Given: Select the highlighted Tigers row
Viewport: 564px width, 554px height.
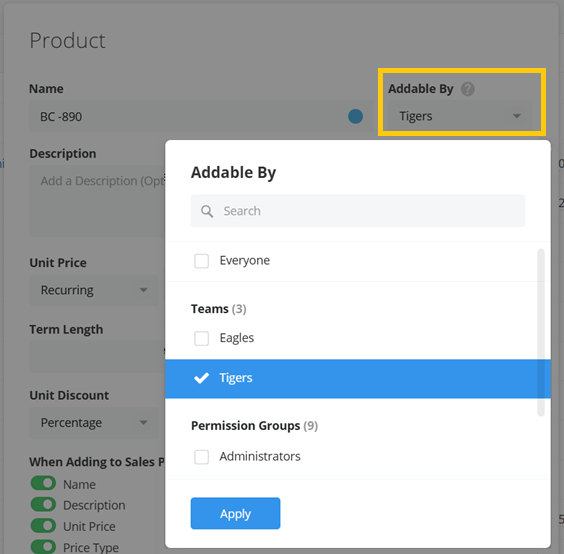Looking at the screenshot, I should [x=358, y=378].
